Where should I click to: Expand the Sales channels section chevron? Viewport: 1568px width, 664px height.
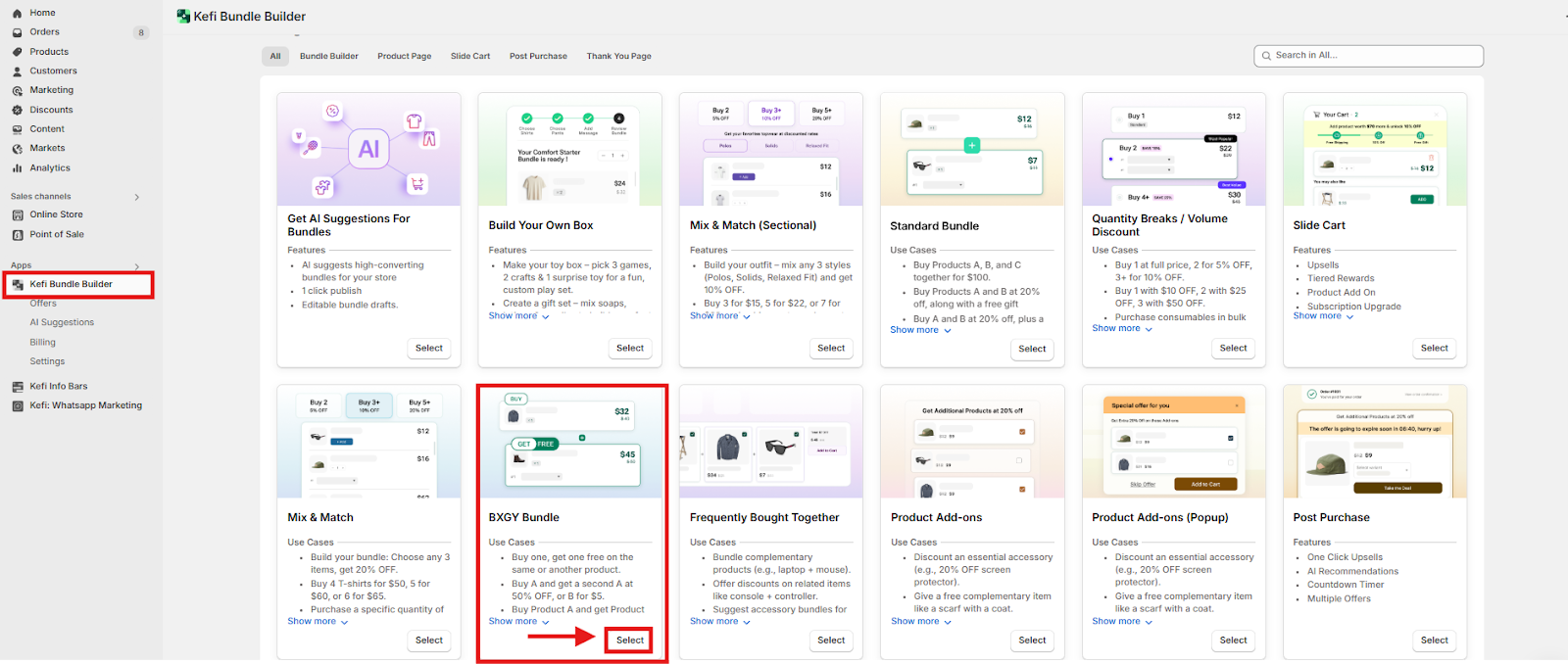click(x=136, y=197)
